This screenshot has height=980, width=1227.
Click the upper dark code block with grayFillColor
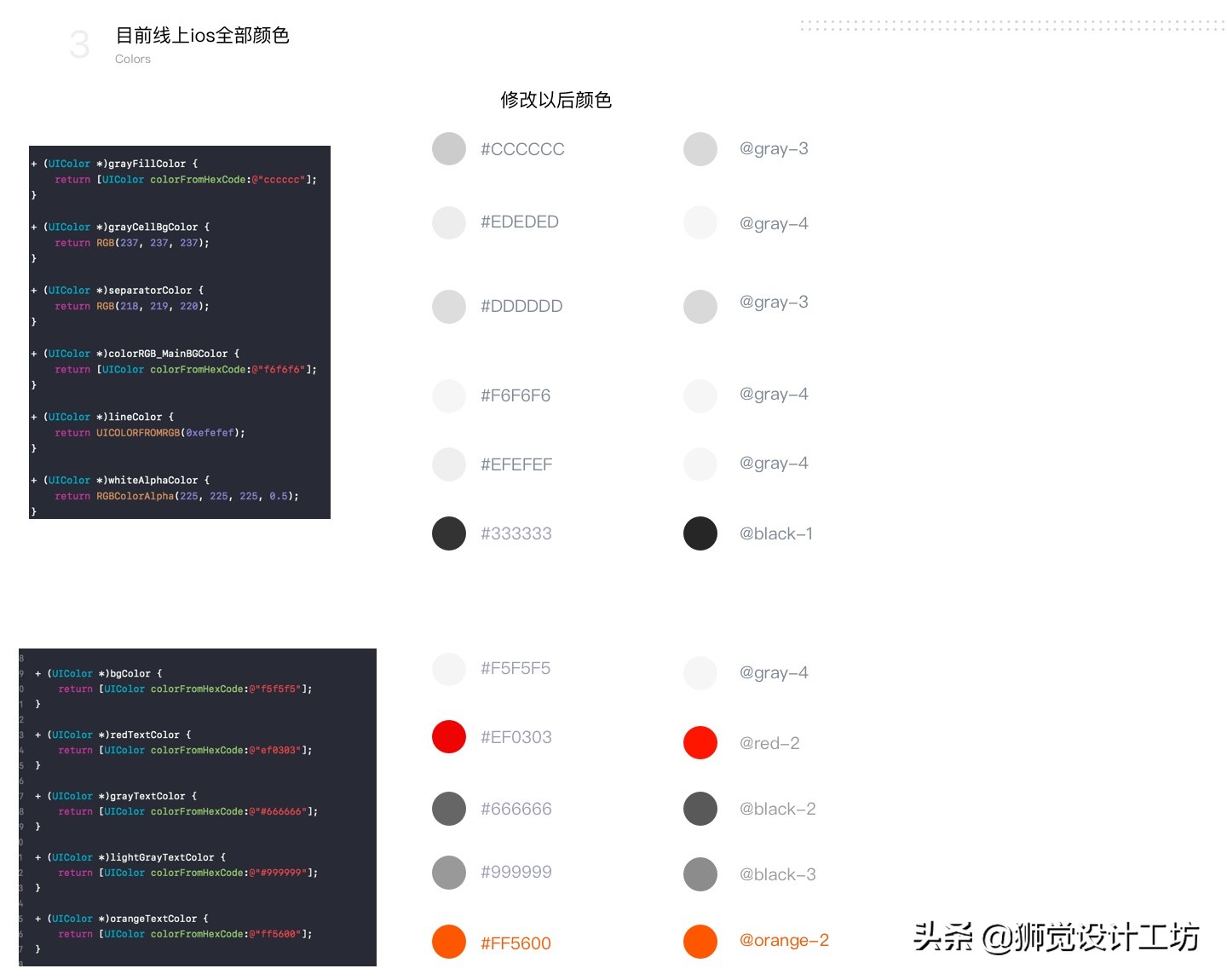pos(179,331)
